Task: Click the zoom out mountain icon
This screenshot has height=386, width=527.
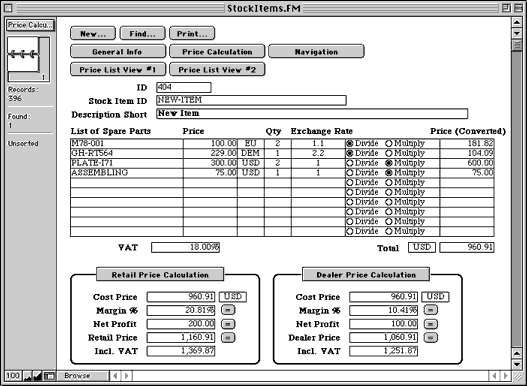Action: pyautogui.click(x=28, y=376)
